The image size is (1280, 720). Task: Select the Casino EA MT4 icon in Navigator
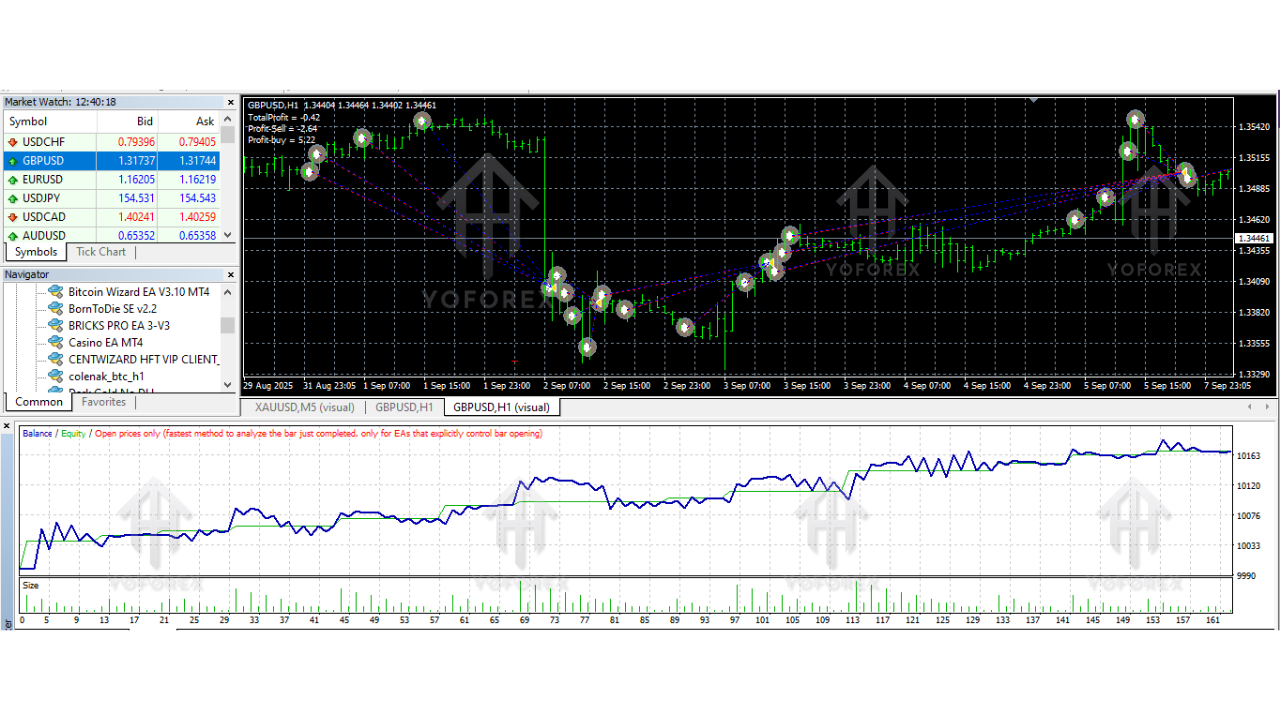click(55, 342)
